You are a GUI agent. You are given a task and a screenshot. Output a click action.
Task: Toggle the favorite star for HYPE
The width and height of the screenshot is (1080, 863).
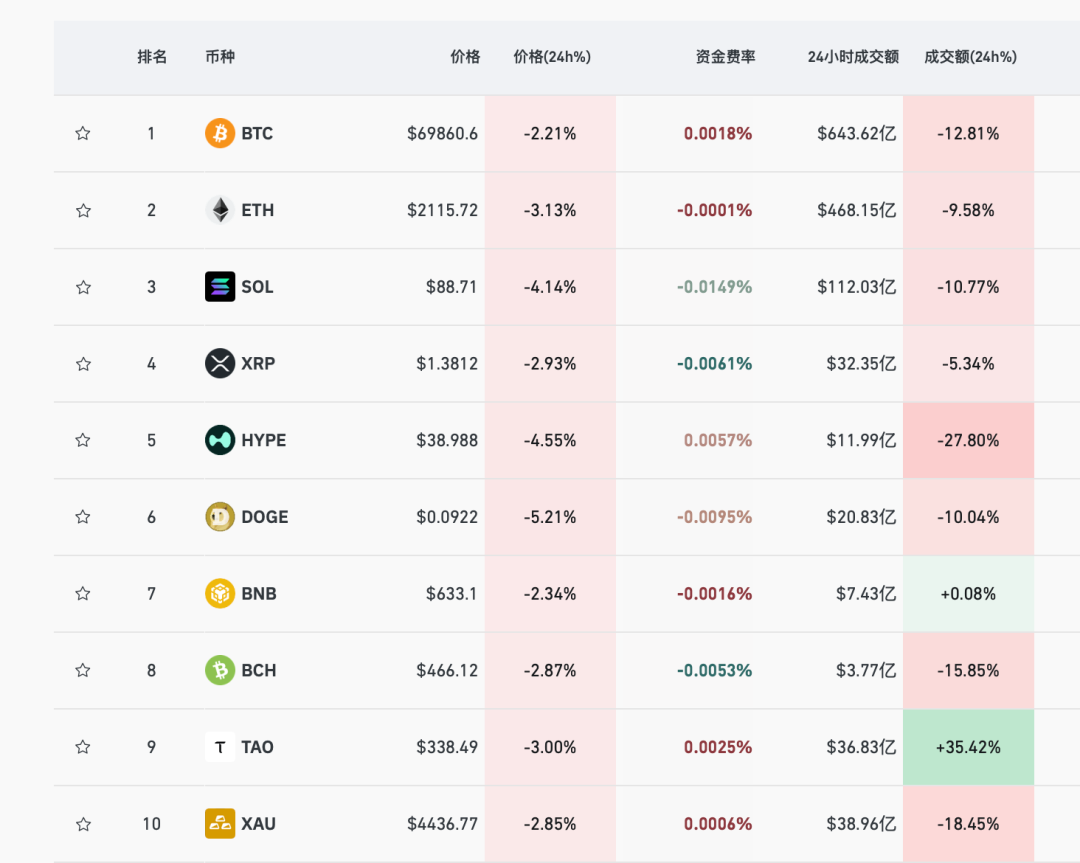pos(83,440)
